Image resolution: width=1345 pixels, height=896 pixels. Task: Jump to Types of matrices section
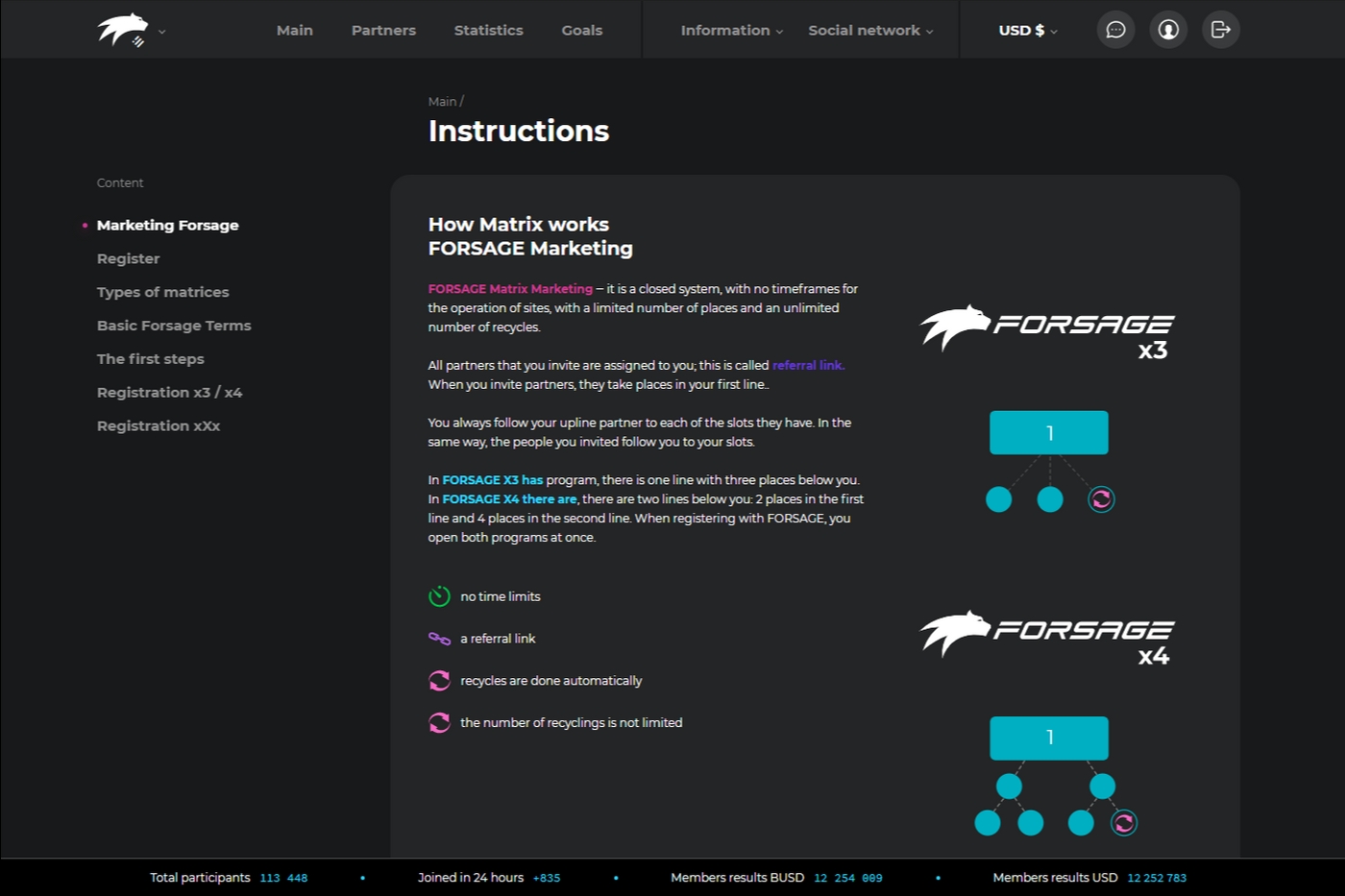[x=163, y=292]
